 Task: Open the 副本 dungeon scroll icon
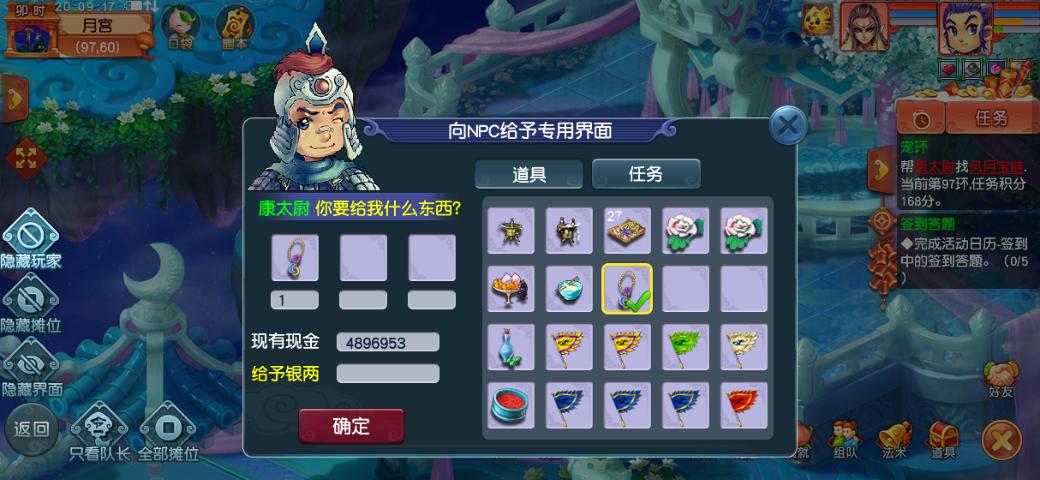236,28
